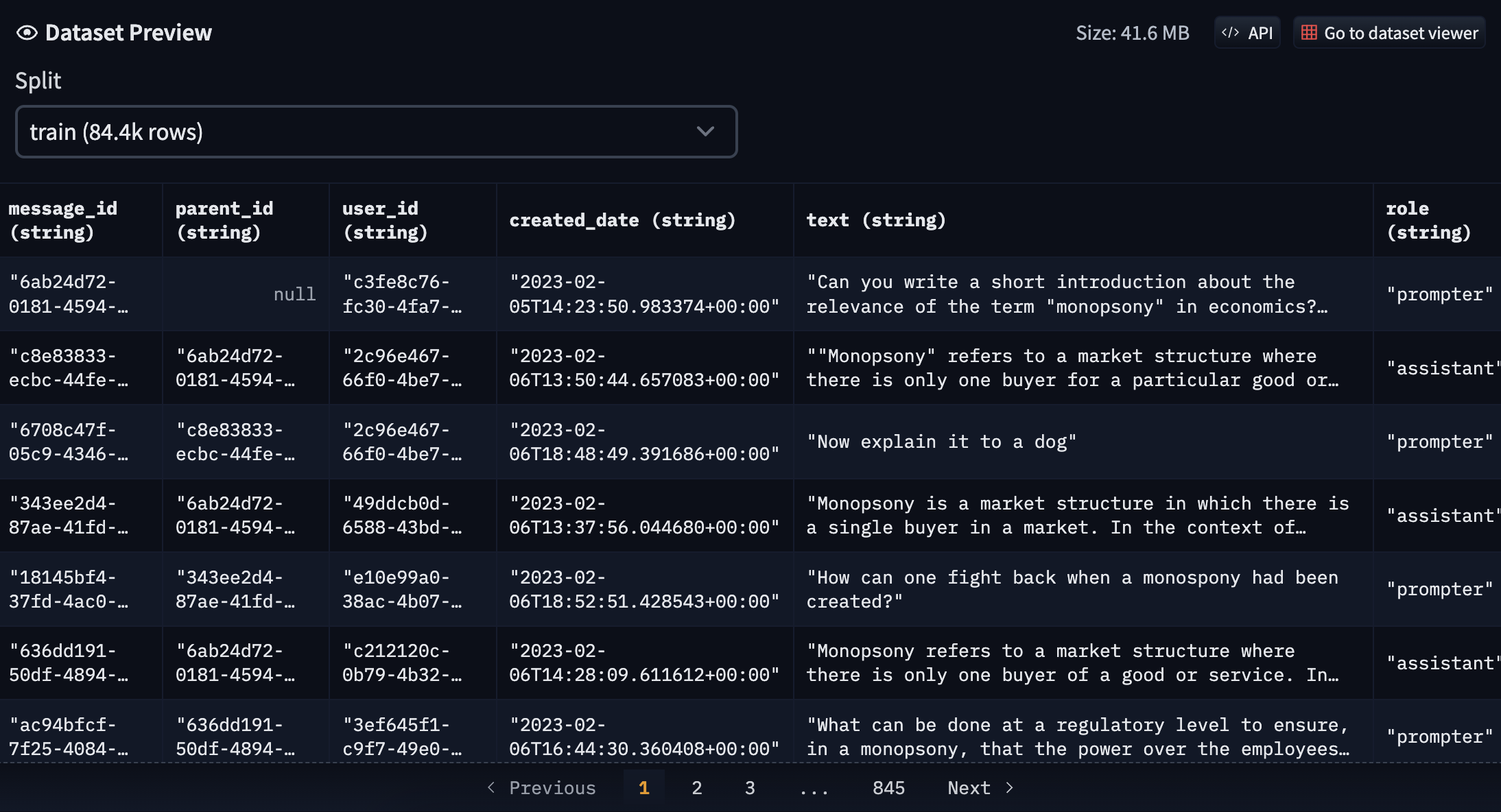Click the API code brackets icon
The width and height of the screenshot is (1501, 812).
(x=1230, y=33)
